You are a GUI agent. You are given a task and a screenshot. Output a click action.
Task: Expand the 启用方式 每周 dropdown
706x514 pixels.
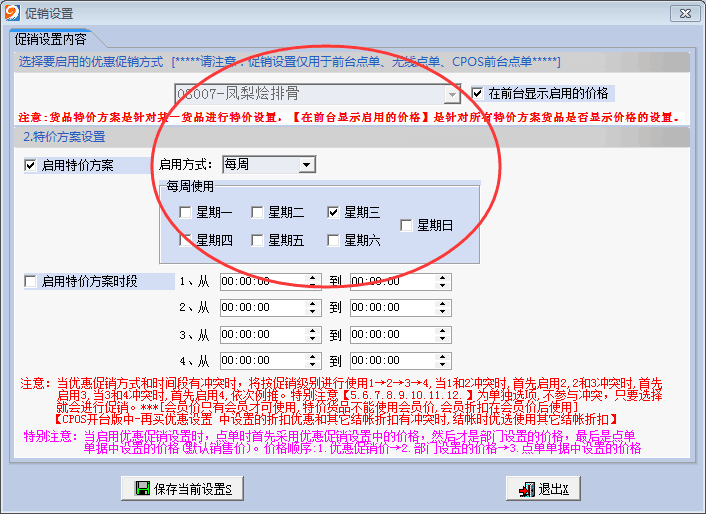click(306, 164)
